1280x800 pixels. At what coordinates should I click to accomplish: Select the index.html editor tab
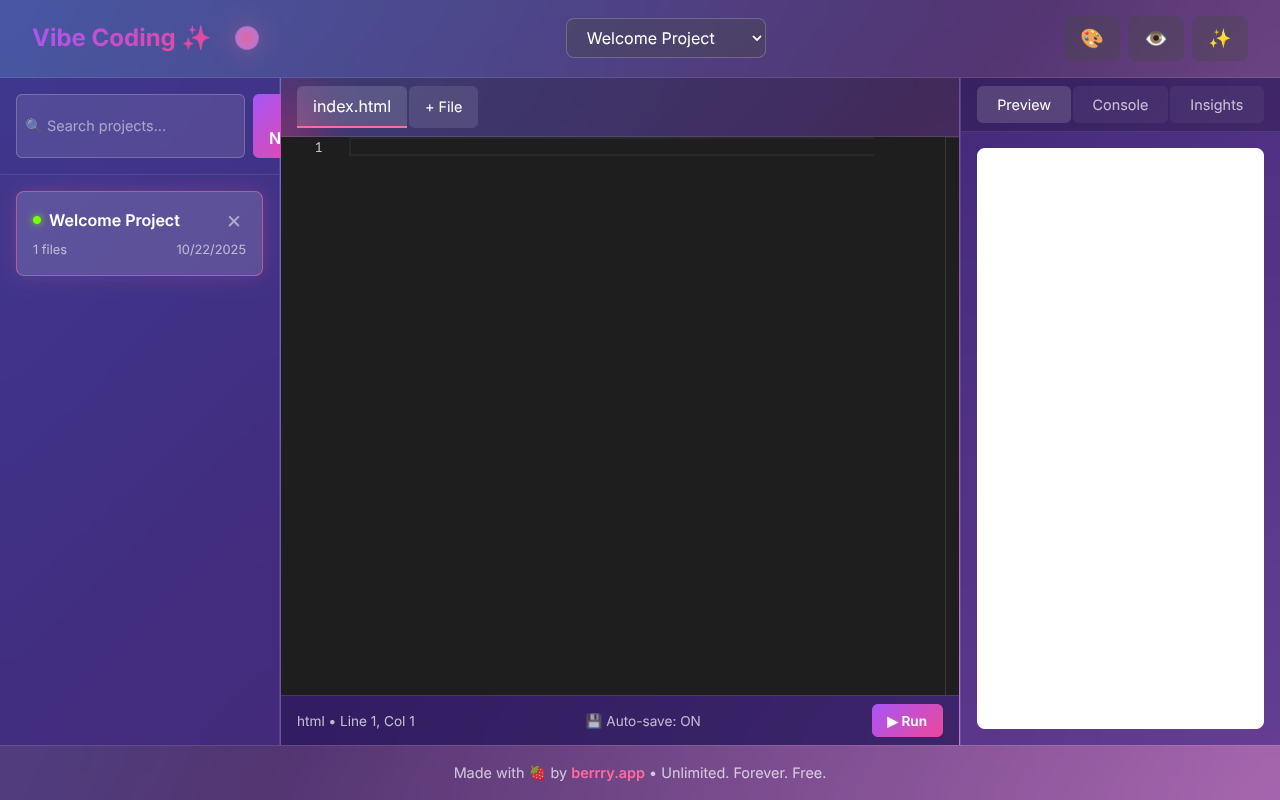(351, 106)
